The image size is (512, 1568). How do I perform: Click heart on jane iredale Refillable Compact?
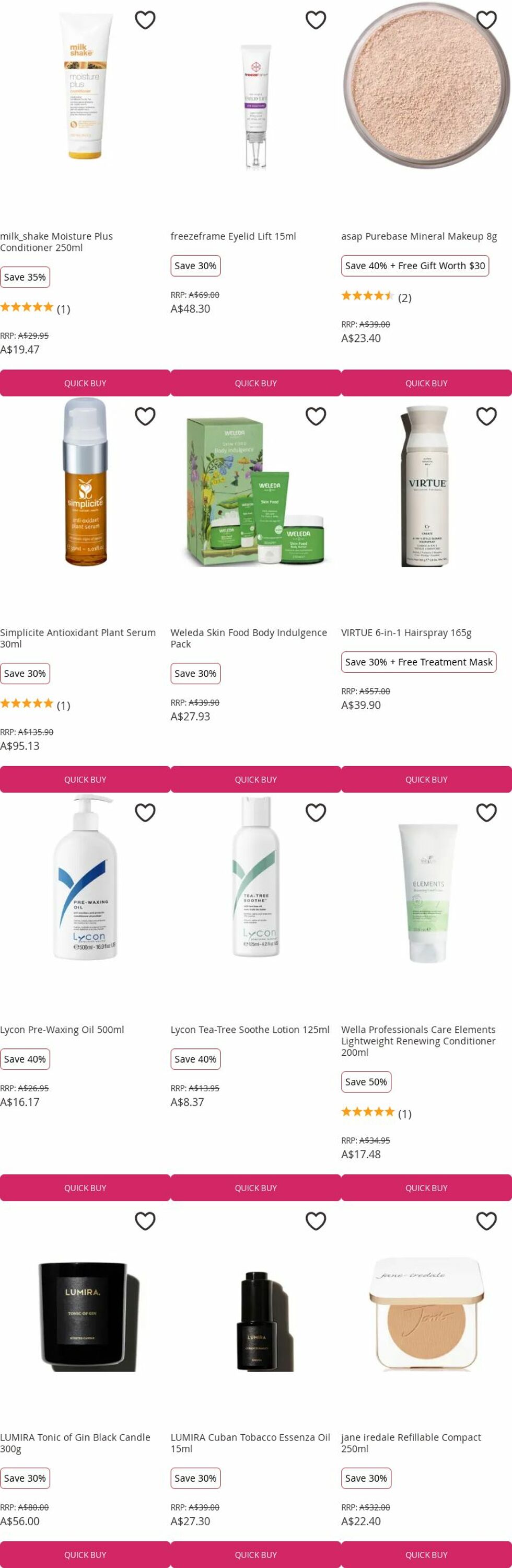pos(486,1221)
